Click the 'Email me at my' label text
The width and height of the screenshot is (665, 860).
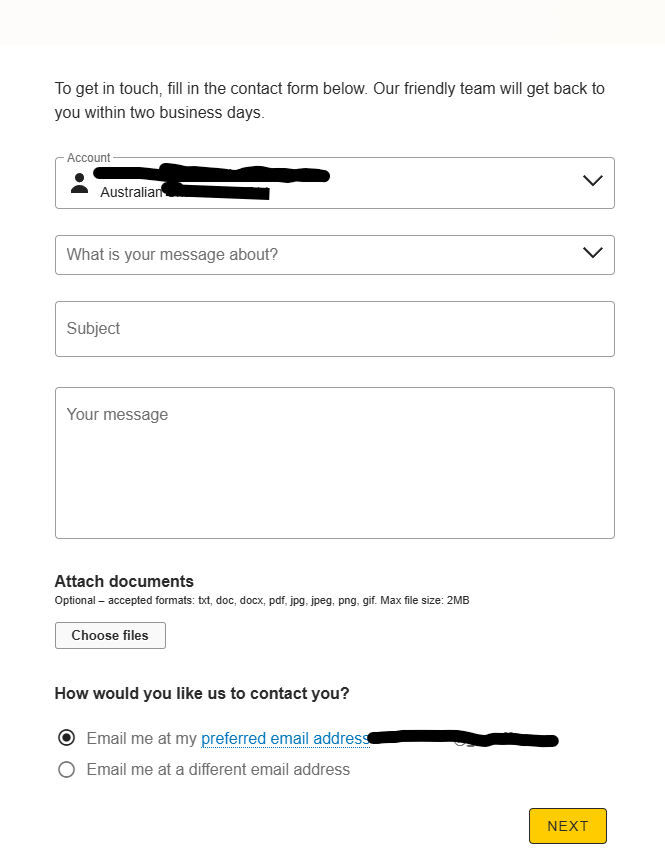[142, 739]
